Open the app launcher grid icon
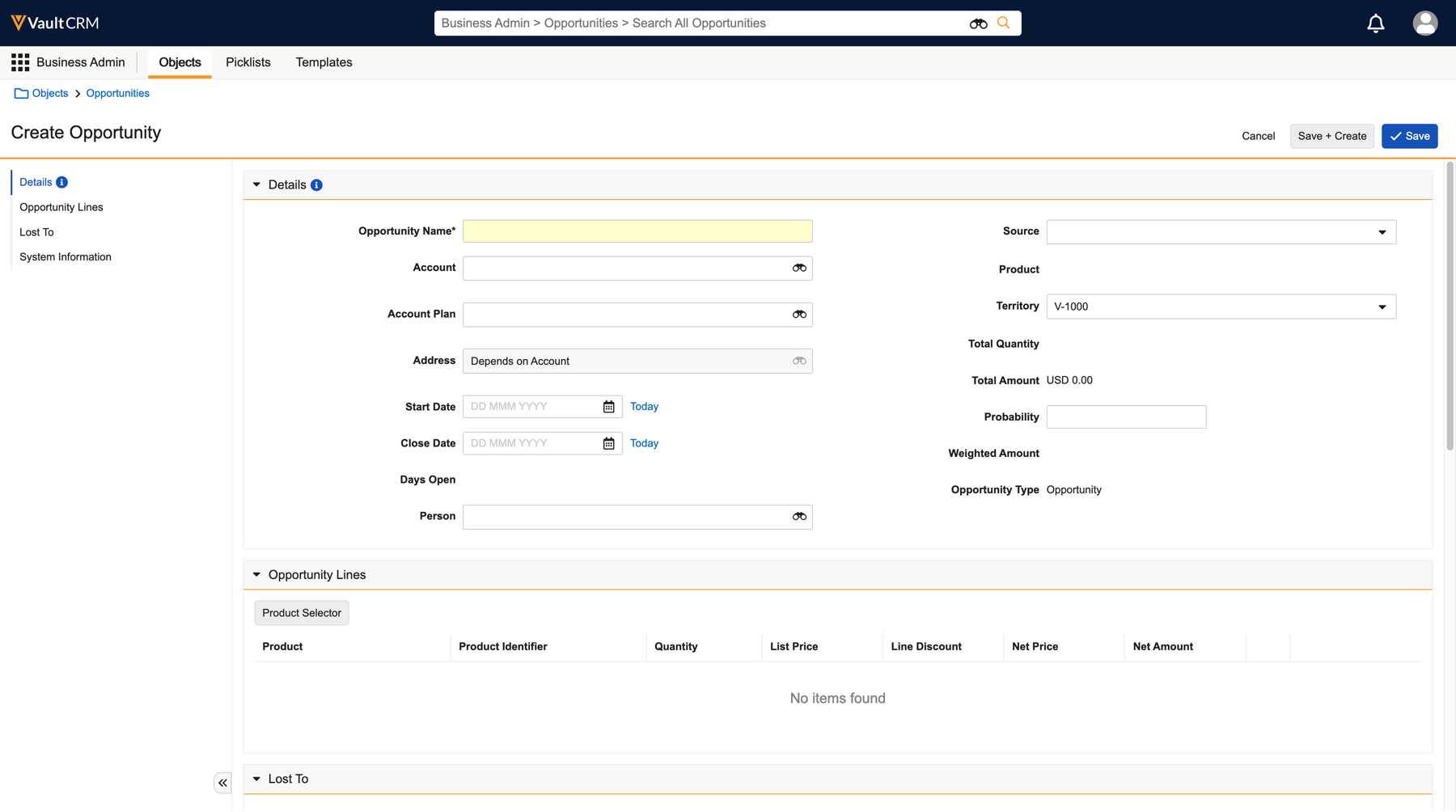The image size is (1456, 812). tap(20, 62)
